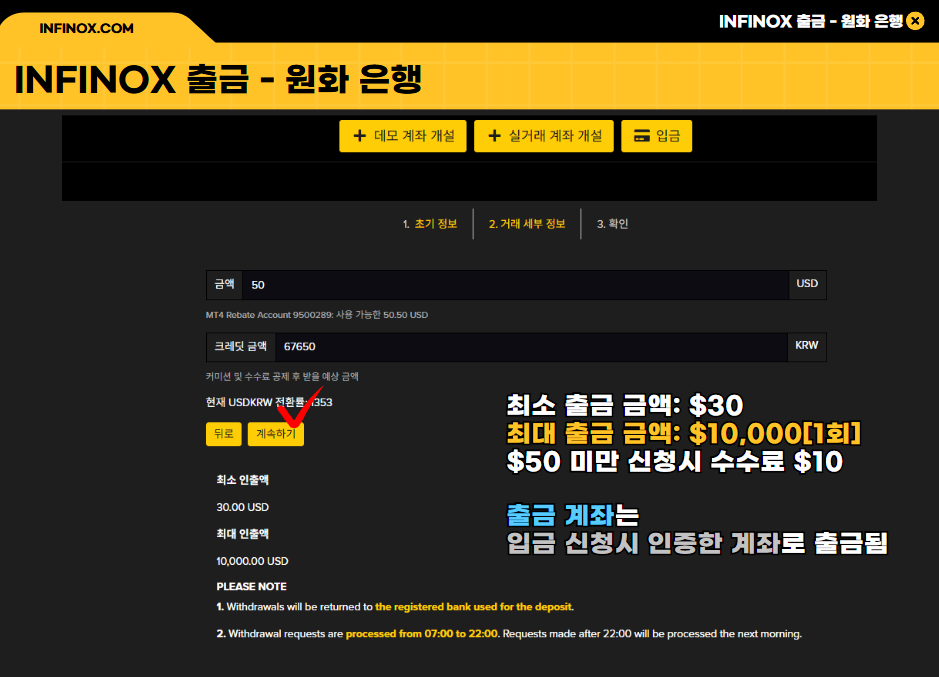The height and width of the screenshot is (677, 939).
Task: Click the 최대 인출액 heading
Action: (243, 534)
